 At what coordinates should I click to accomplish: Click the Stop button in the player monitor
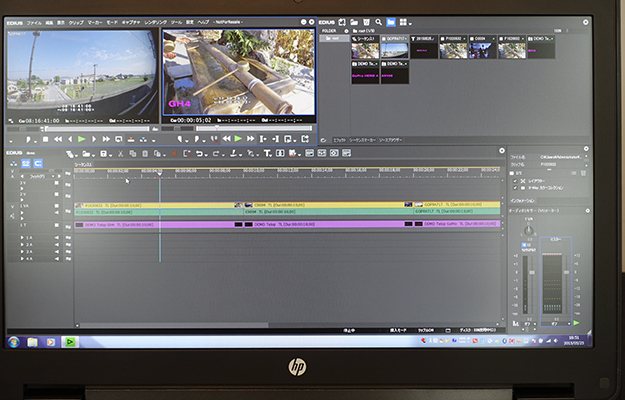click(x=43, y=139)
